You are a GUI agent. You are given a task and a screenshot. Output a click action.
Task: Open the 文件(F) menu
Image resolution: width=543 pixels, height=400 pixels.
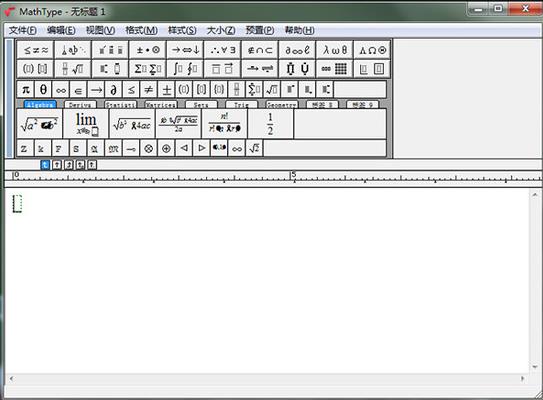pyautogui.click(x=23, y=30)
